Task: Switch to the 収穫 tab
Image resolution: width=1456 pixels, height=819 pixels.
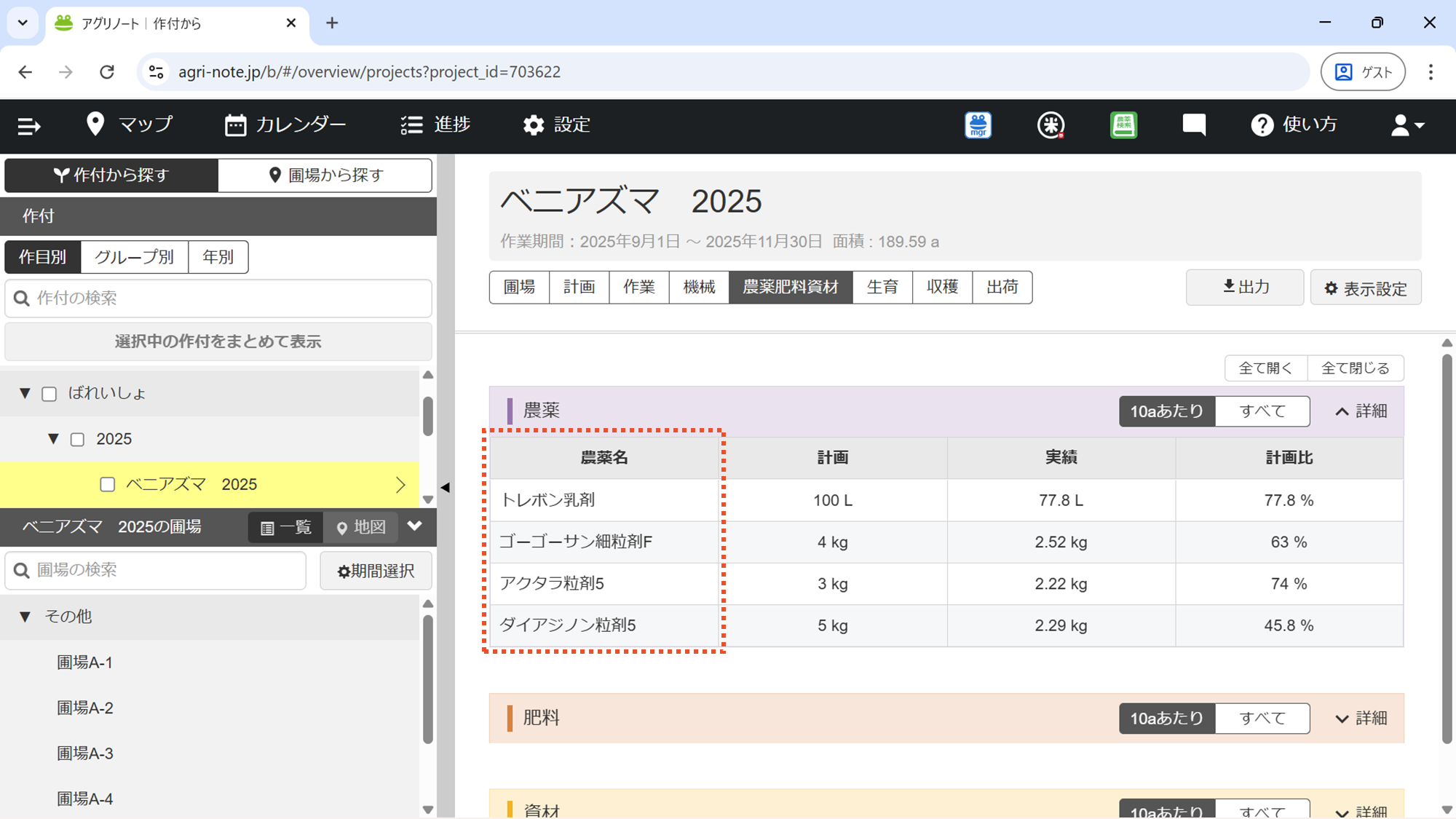Action: point(942,287)
